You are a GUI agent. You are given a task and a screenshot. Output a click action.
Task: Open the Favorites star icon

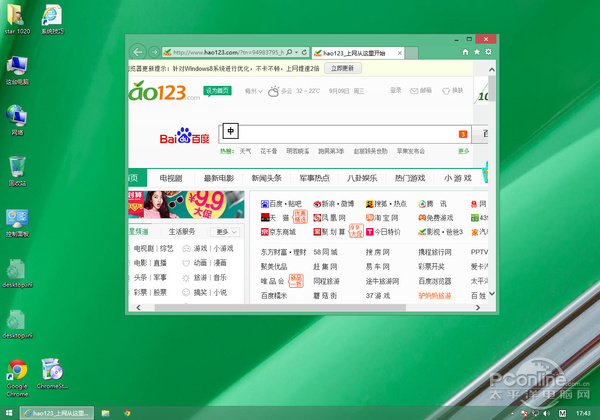(477, 52)
